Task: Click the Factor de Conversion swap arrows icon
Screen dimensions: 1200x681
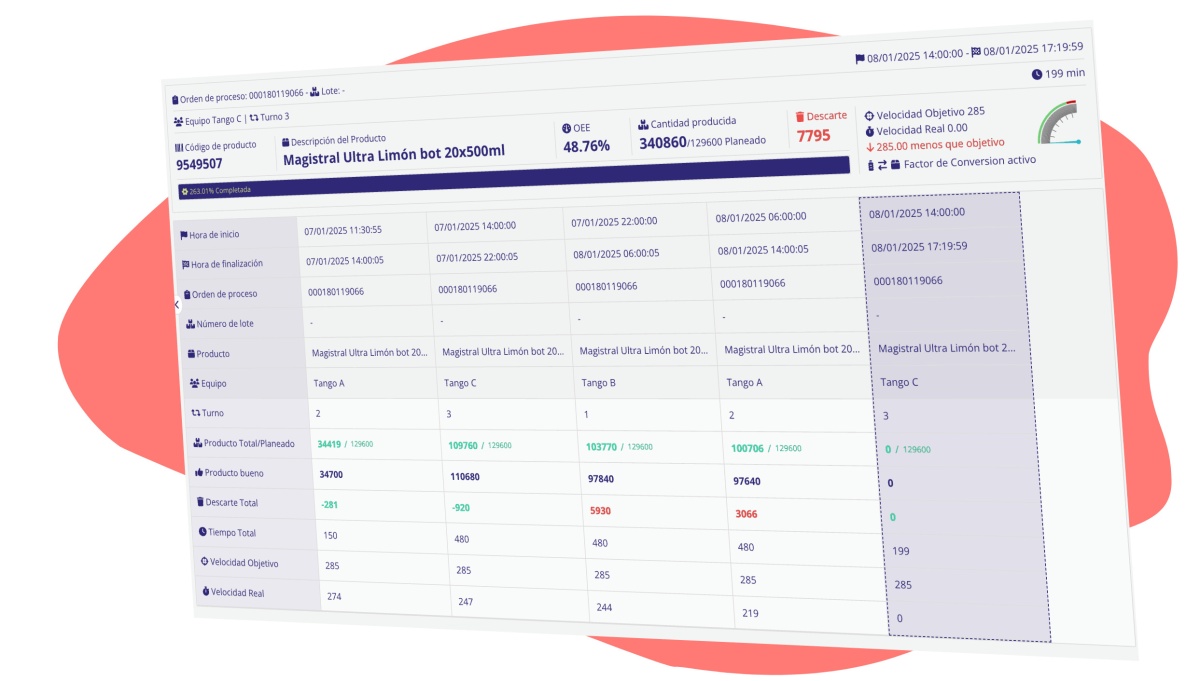Action: click(882, 165)
